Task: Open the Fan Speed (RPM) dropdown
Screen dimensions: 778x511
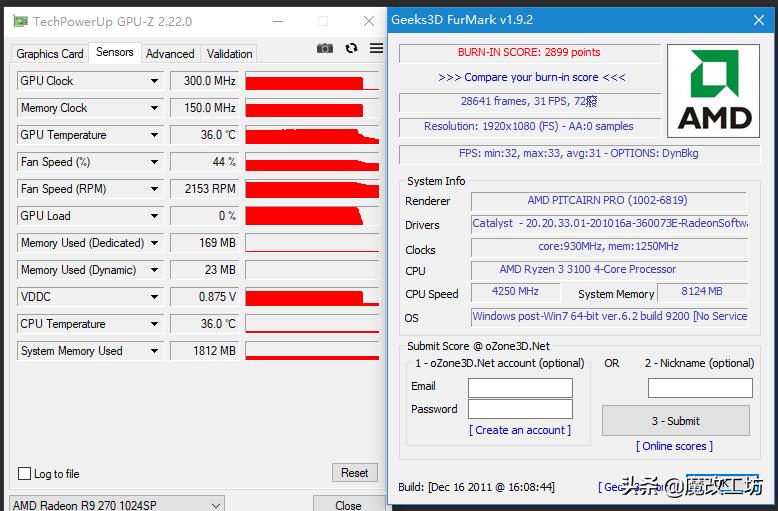Action: click(x=154, y=189)
